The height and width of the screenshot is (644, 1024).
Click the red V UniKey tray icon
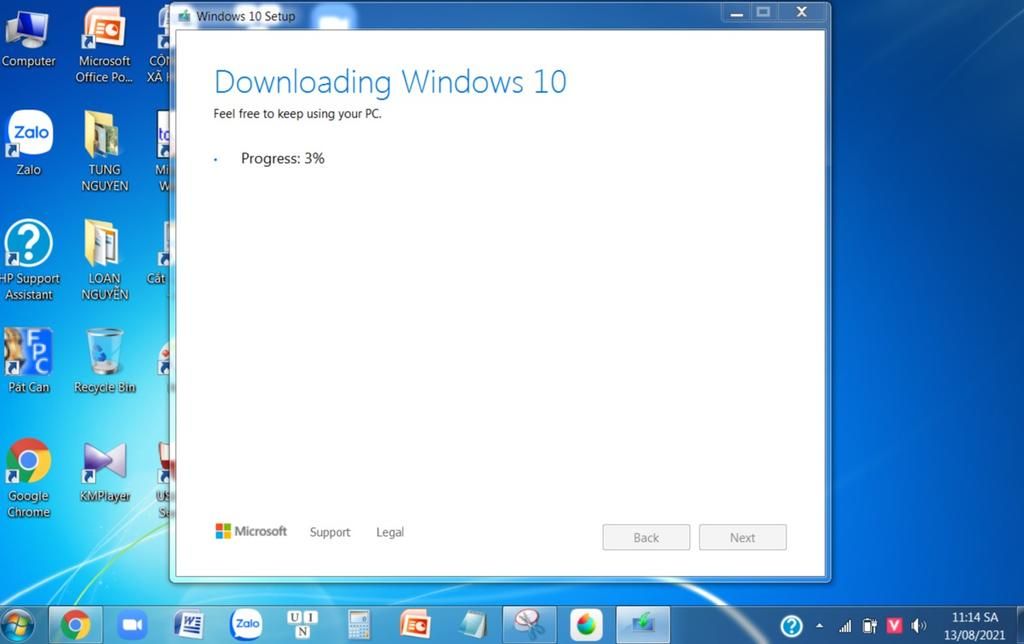894,626
